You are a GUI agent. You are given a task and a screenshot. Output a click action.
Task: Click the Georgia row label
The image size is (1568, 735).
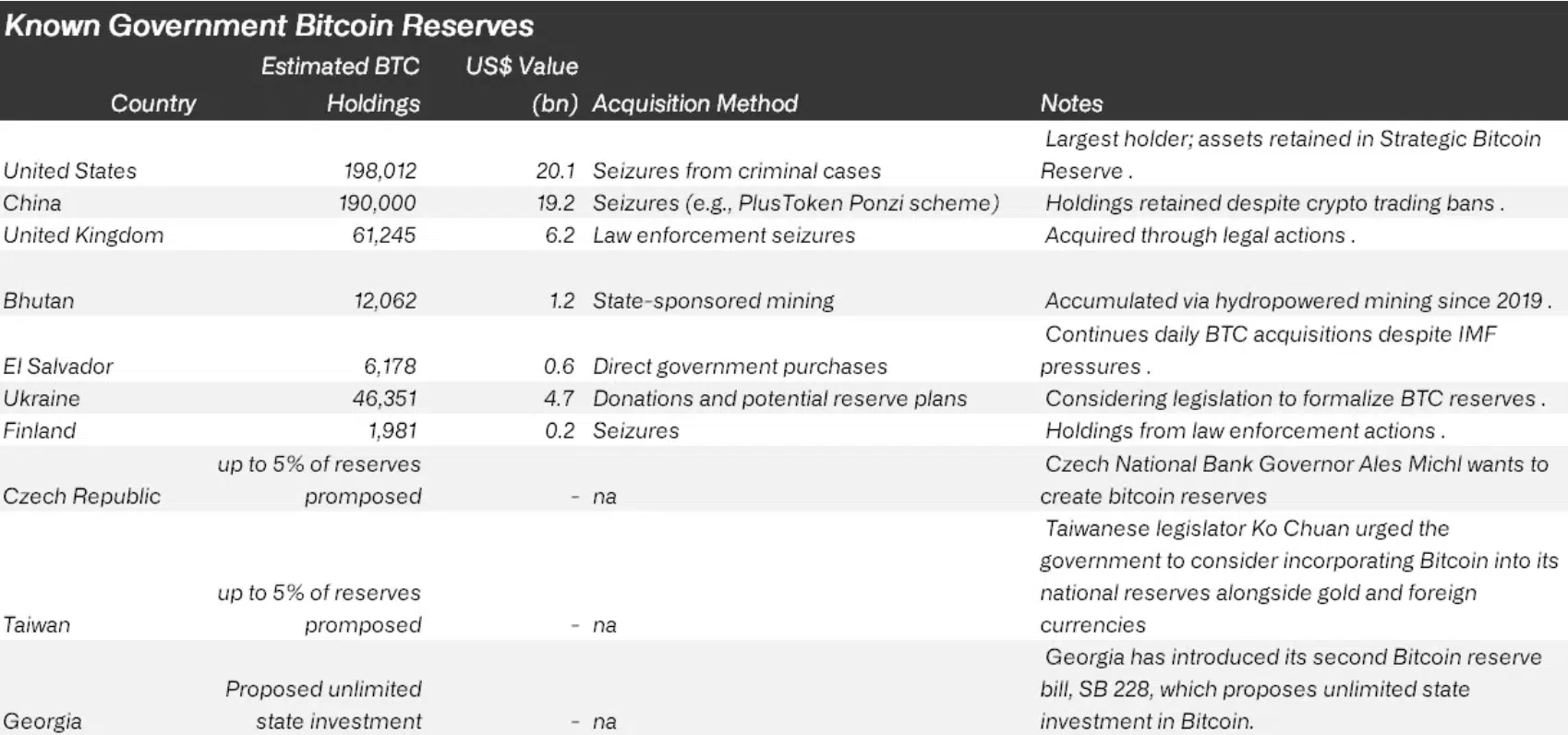point(42,722)
